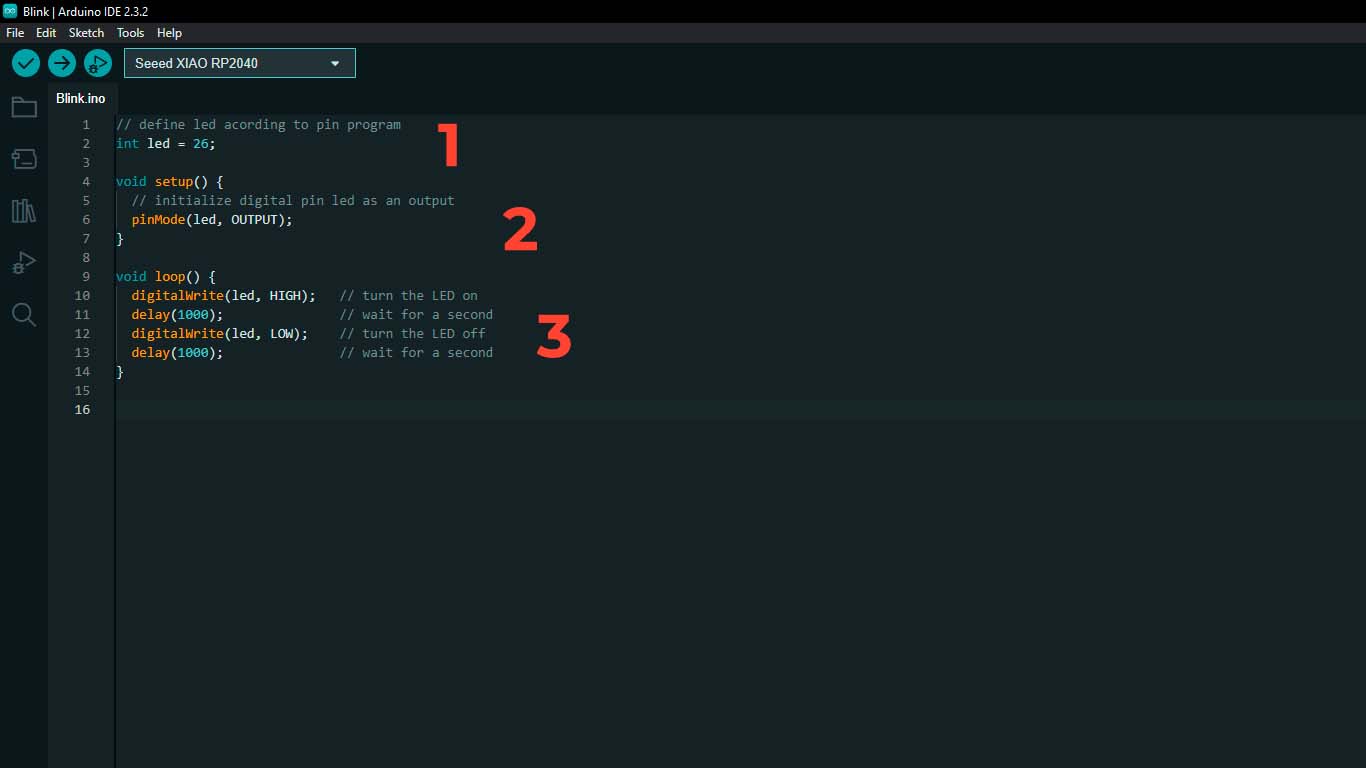Click the Verify sketch checkmark button
The width and height of the screenshot is (1366, 768).
[x=26, y=63]
